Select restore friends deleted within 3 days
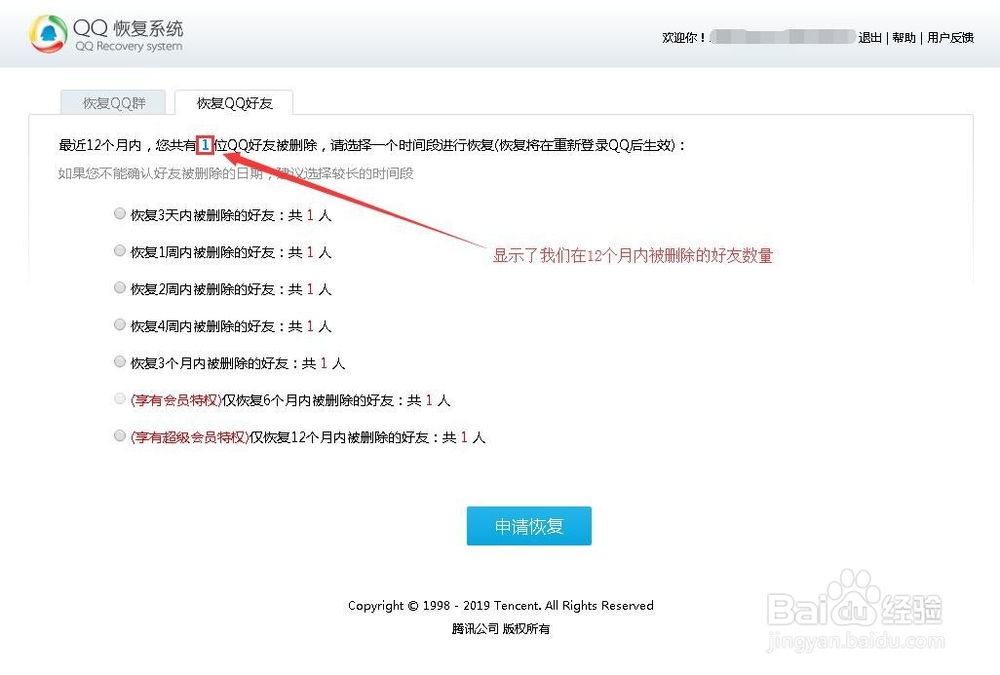 pyautogui.click(x=119, y=214)
